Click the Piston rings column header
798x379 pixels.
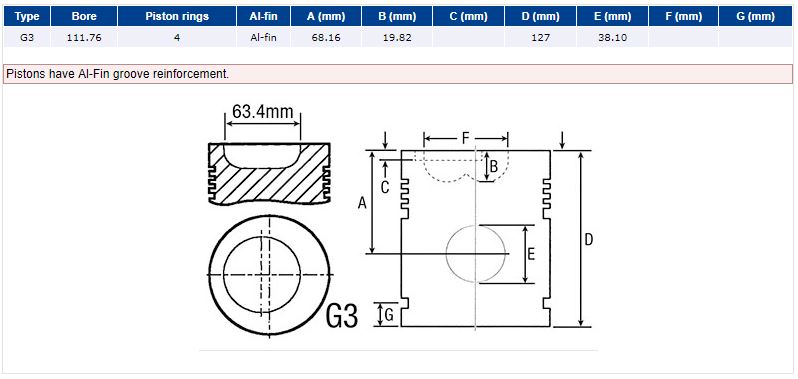point(177,16)
